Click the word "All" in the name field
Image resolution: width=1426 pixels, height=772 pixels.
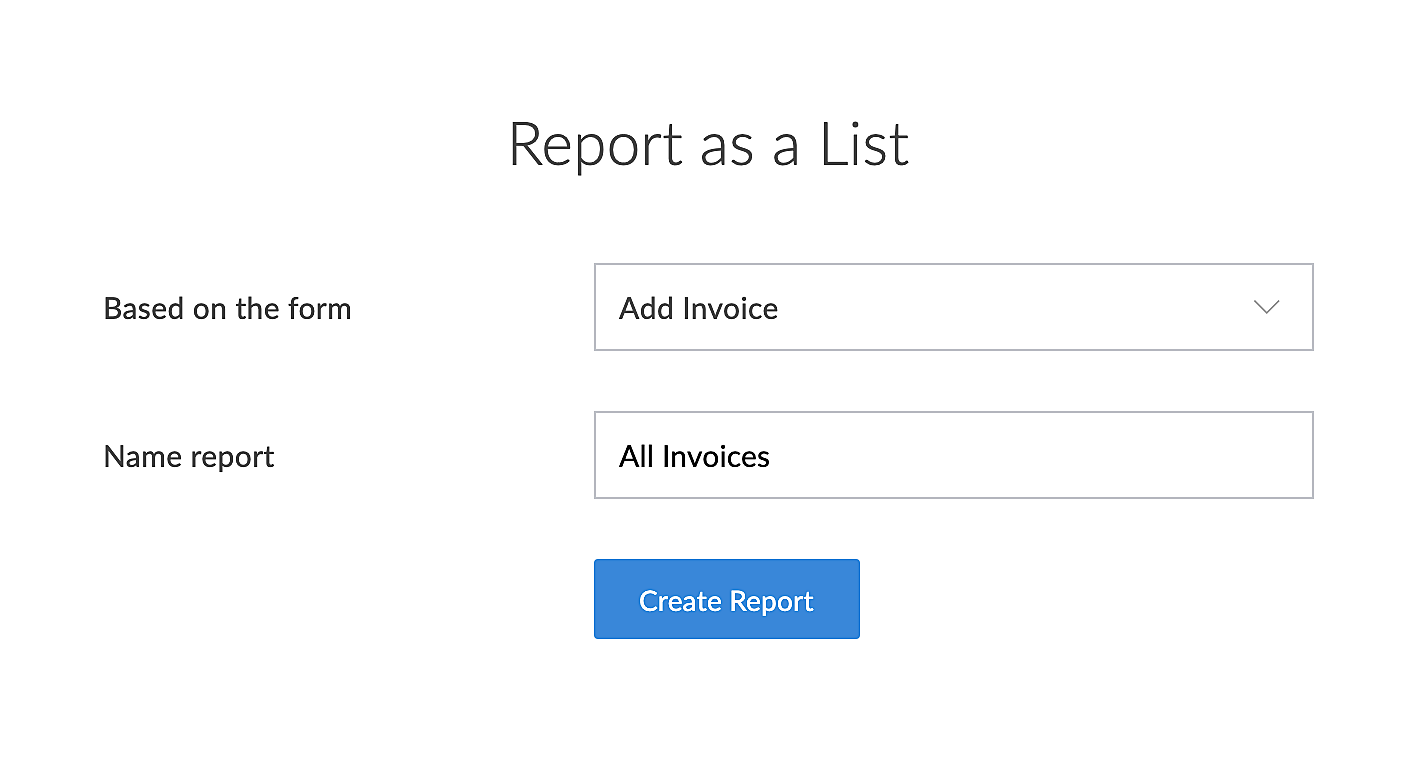coord(636,456)
